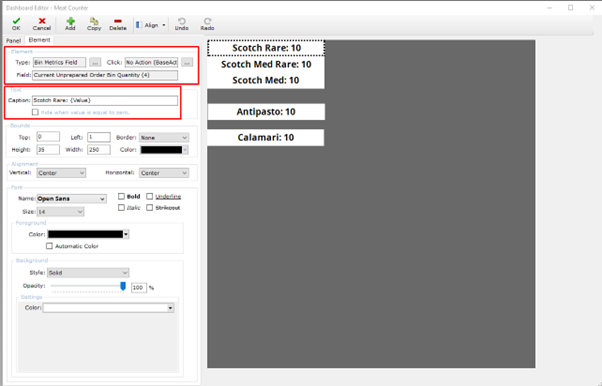The image size is (602, 386).
Task: Enable Underline font checkbox
Action: 150,196
